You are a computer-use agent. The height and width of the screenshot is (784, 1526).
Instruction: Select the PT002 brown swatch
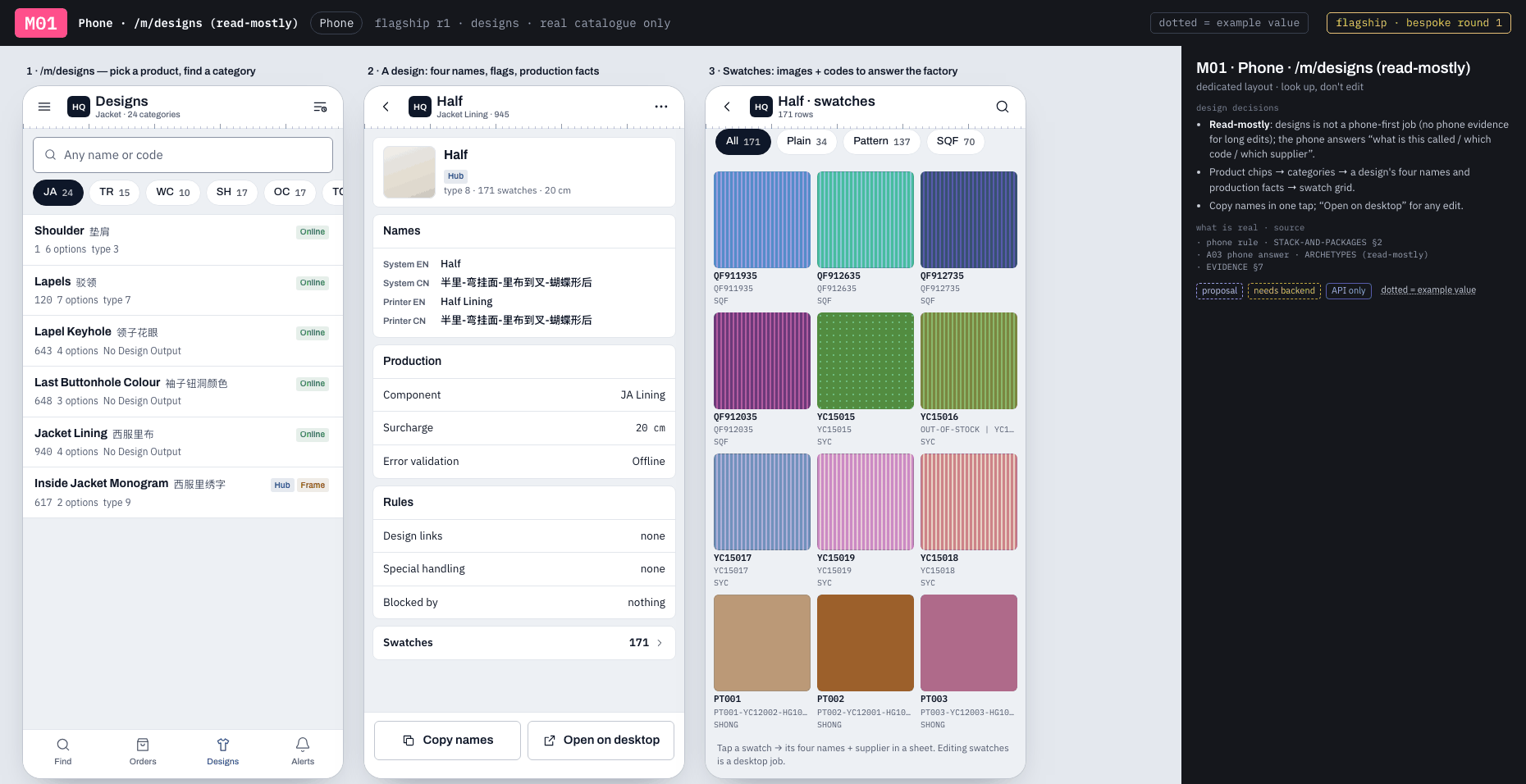[866, 643]
